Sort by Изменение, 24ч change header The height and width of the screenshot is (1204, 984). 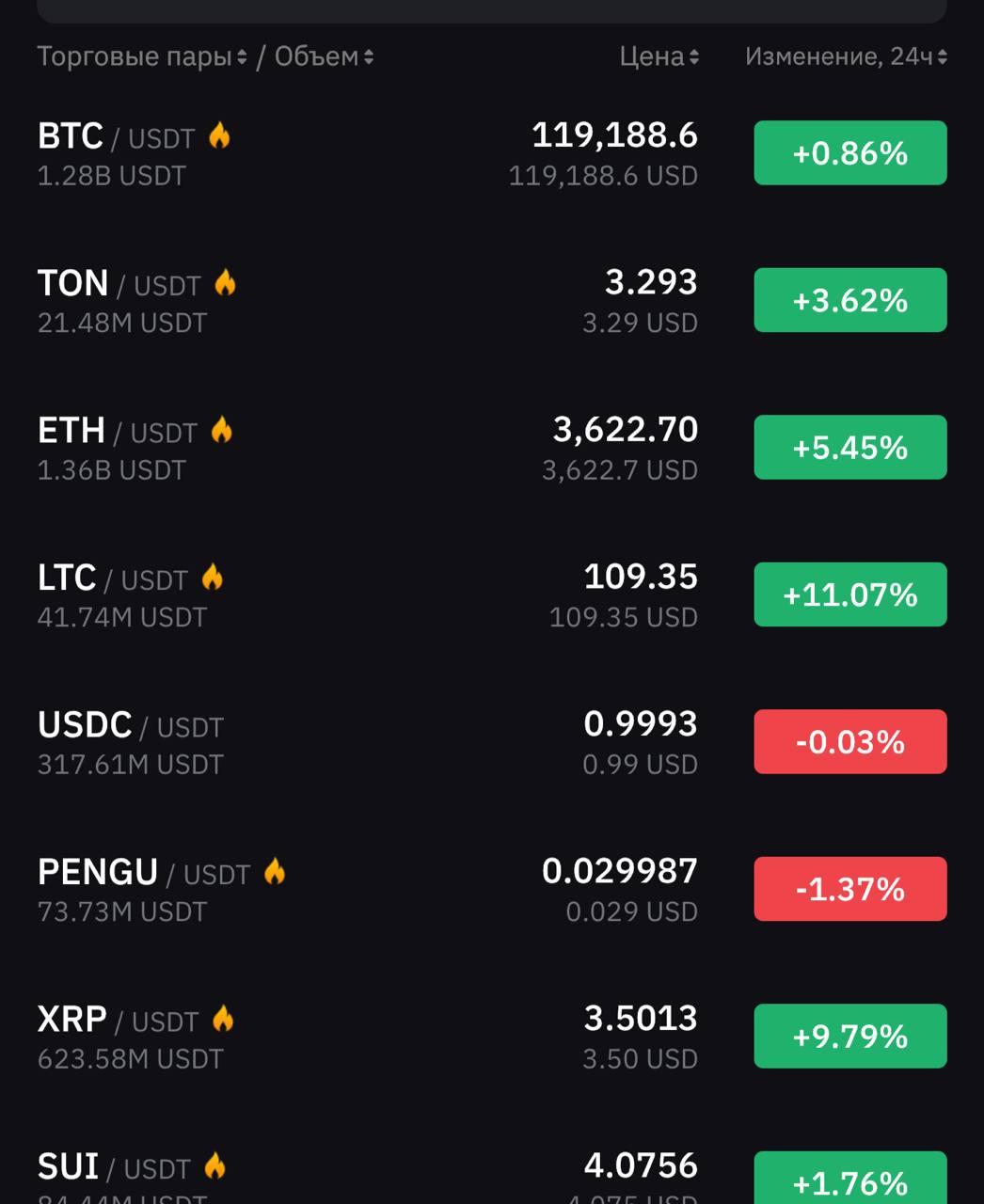pos(846,56)
